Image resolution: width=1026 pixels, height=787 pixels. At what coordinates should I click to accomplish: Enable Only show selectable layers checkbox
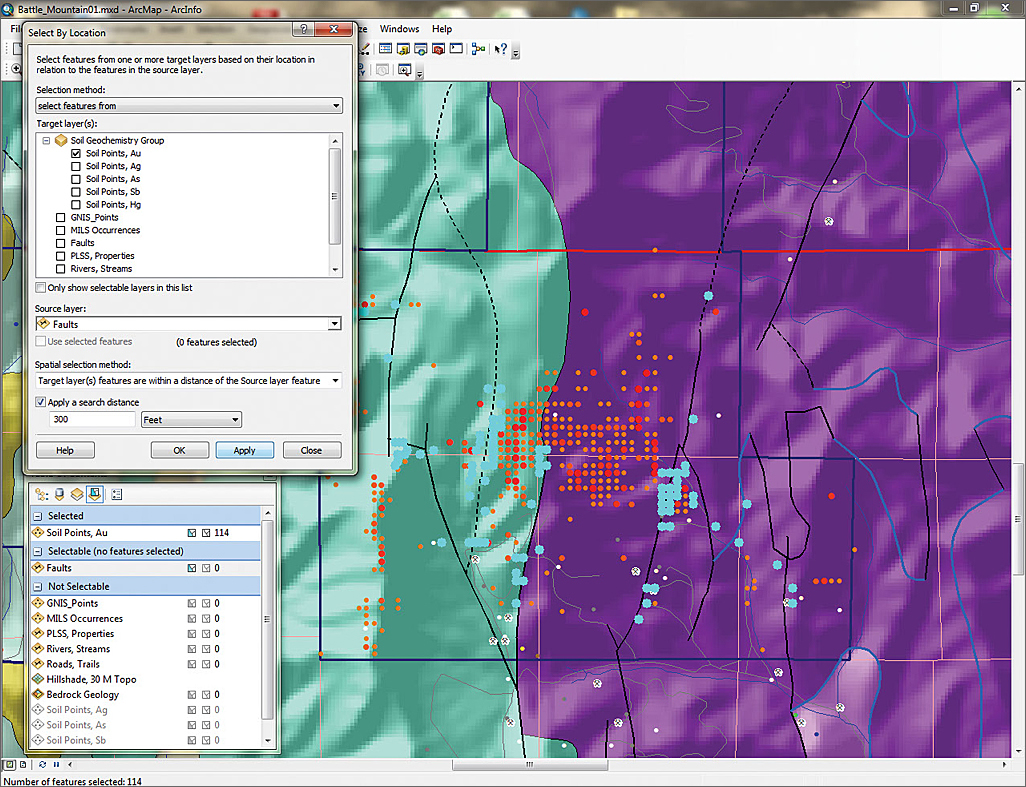click(x=41, y=288)
